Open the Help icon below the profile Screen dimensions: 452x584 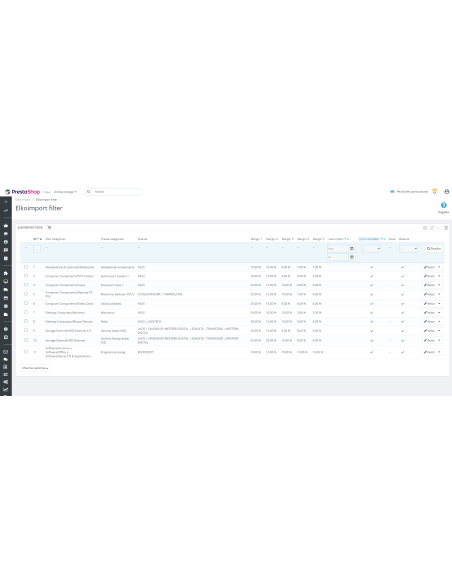pyautogui.click(x=443, y=205)
